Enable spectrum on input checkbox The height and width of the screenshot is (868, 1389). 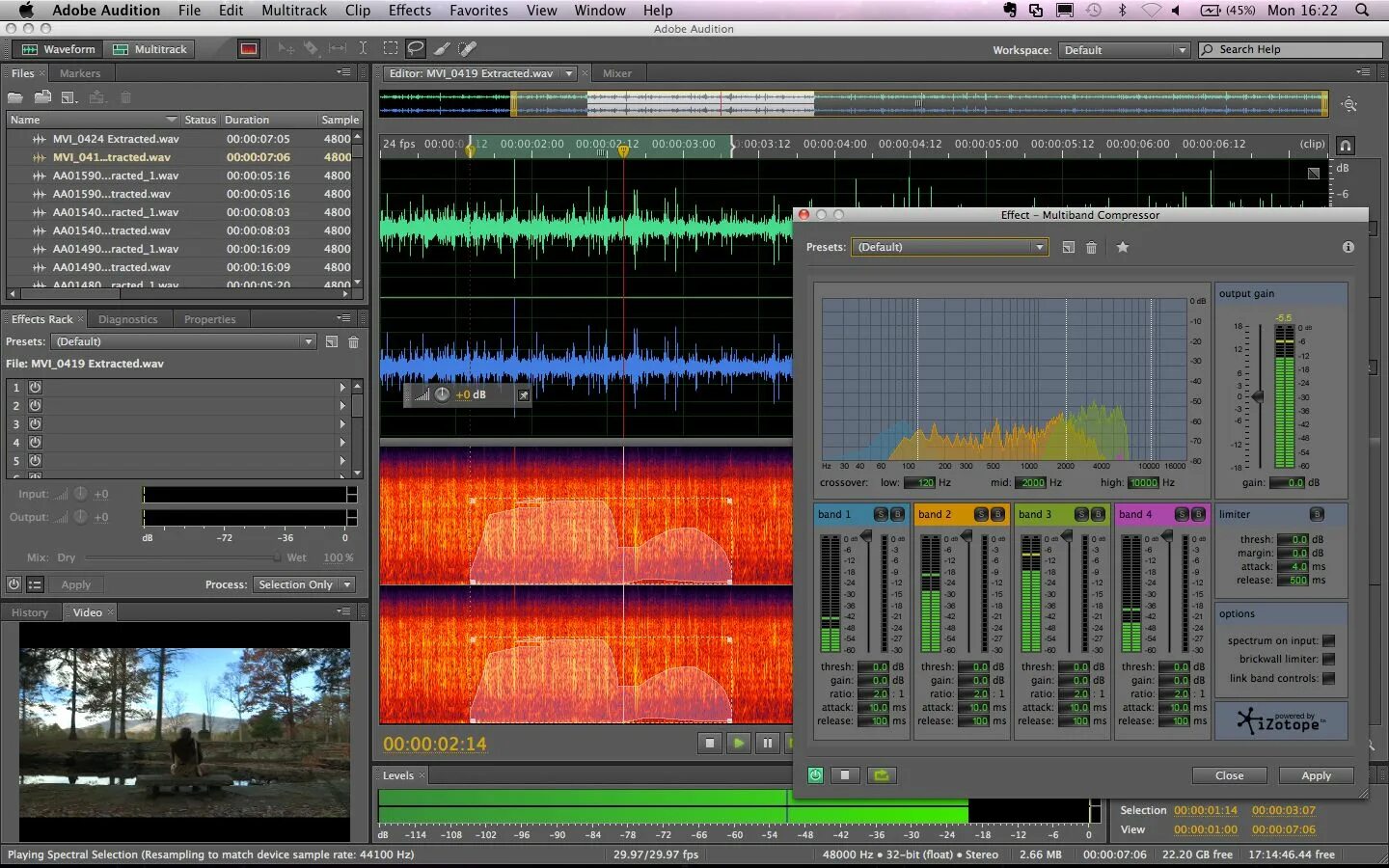[x=1329, y=640]
